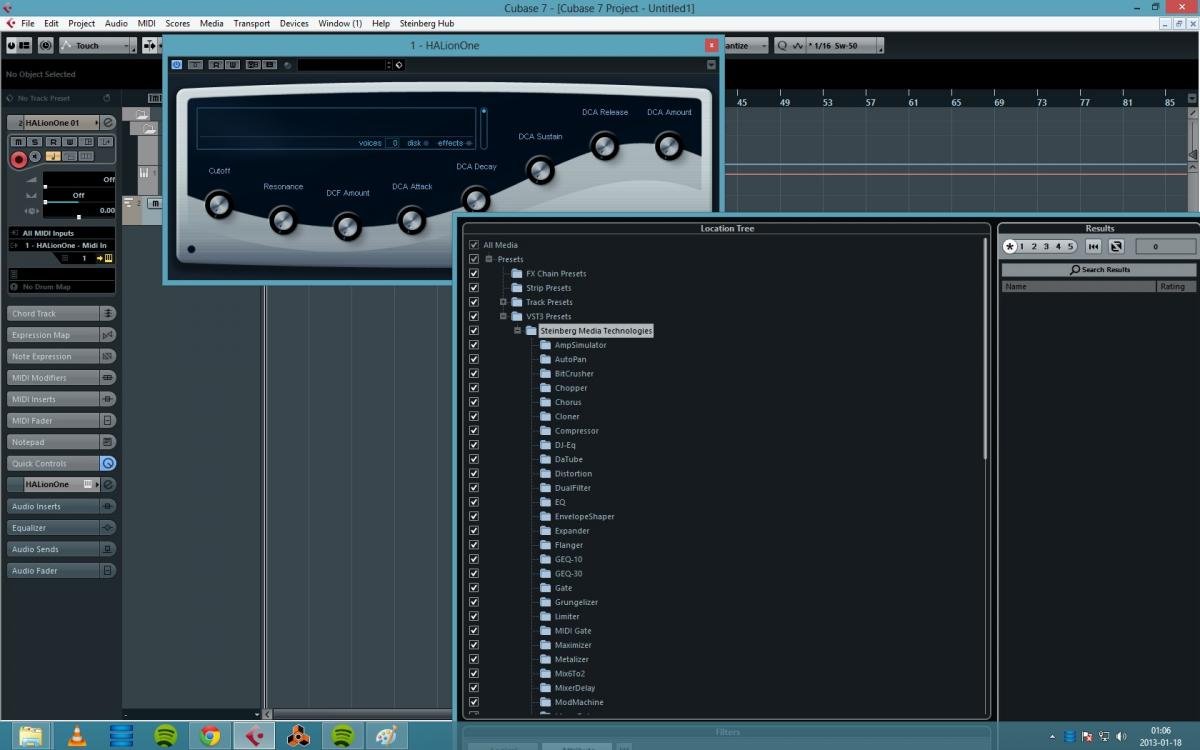Open the Project menu

(82, 23)
